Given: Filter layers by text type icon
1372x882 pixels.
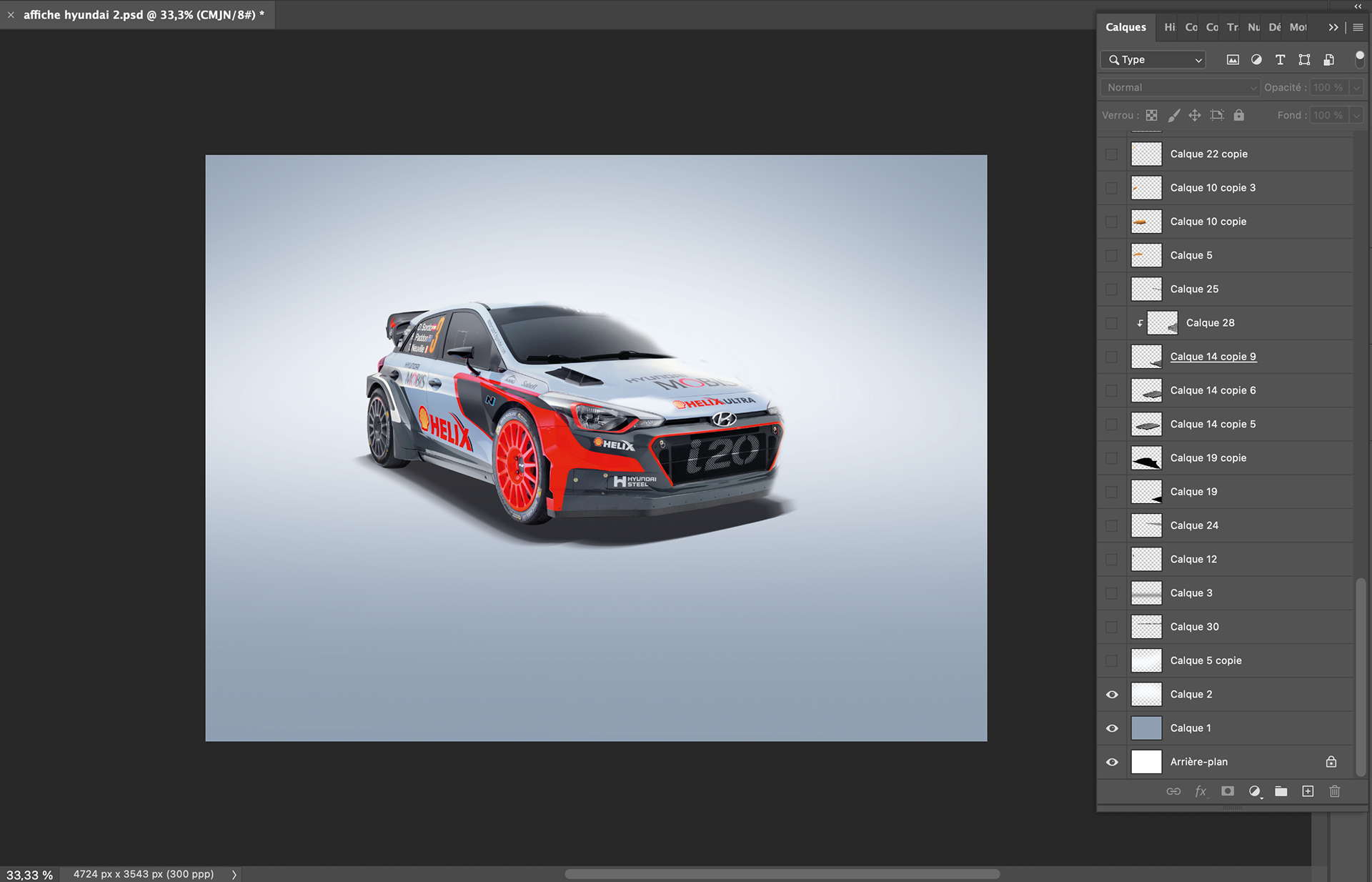Looking at the screenshot, I should click(1280, 60).
